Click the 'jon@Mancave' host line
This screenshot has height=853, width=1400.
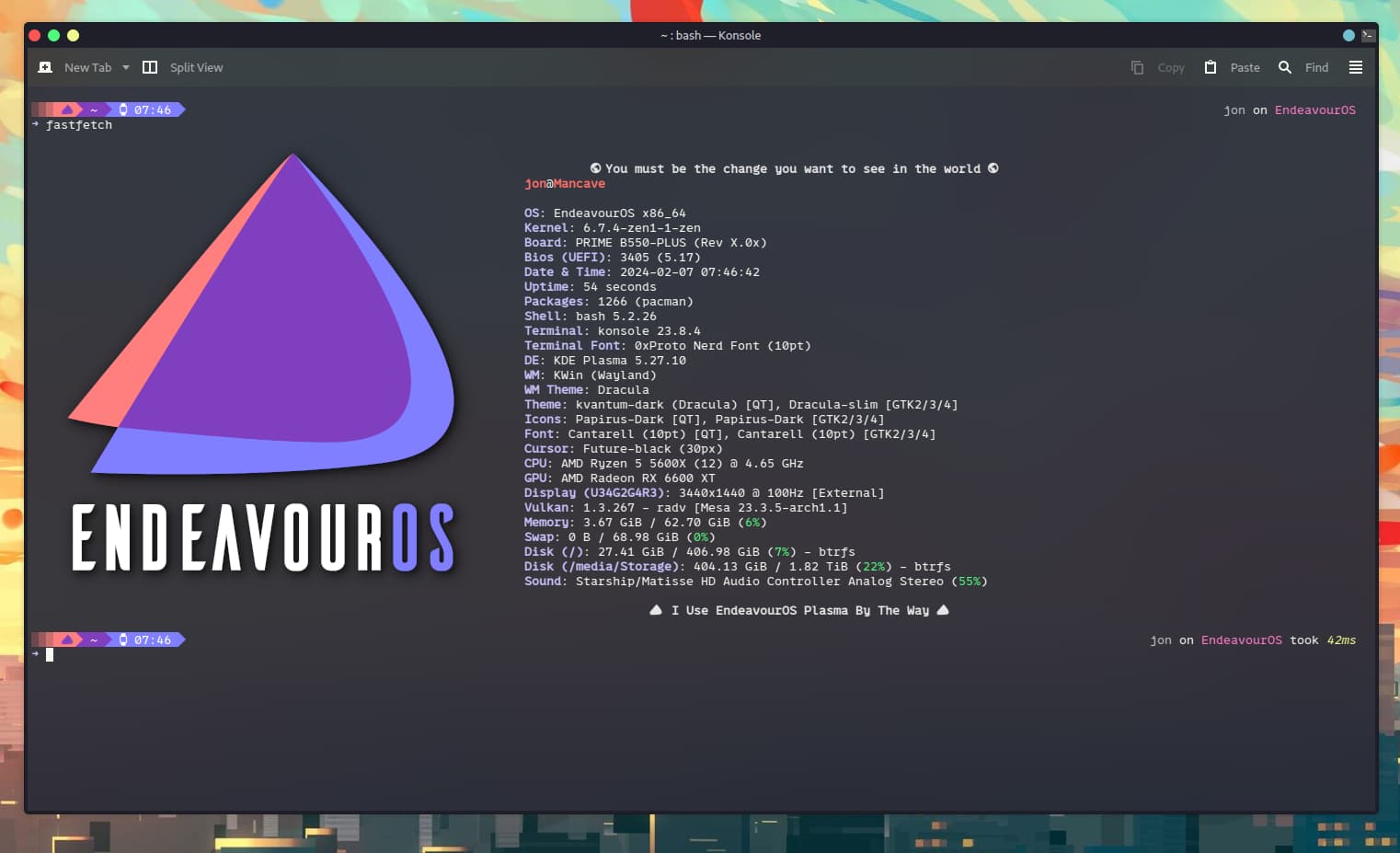pos(565,184)
